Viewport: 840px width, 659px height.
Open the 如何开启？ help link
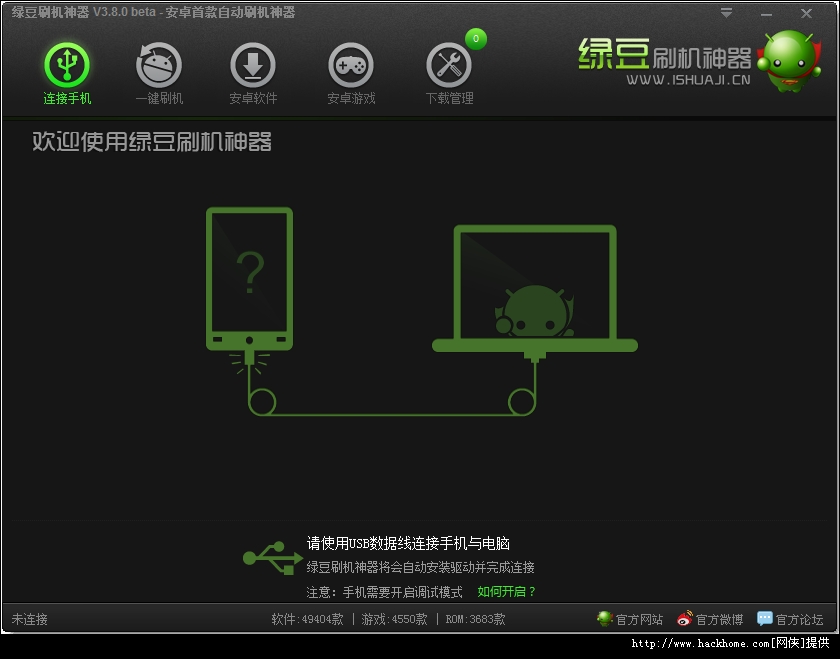506,591
